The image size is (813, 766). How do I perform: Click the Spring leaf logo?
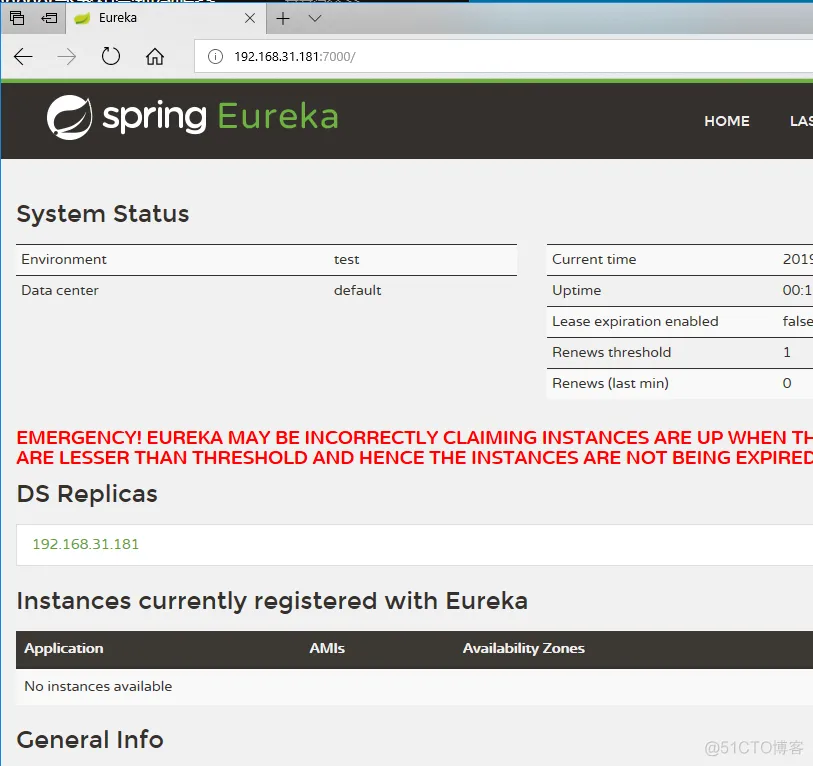click(x=69, y=117)
